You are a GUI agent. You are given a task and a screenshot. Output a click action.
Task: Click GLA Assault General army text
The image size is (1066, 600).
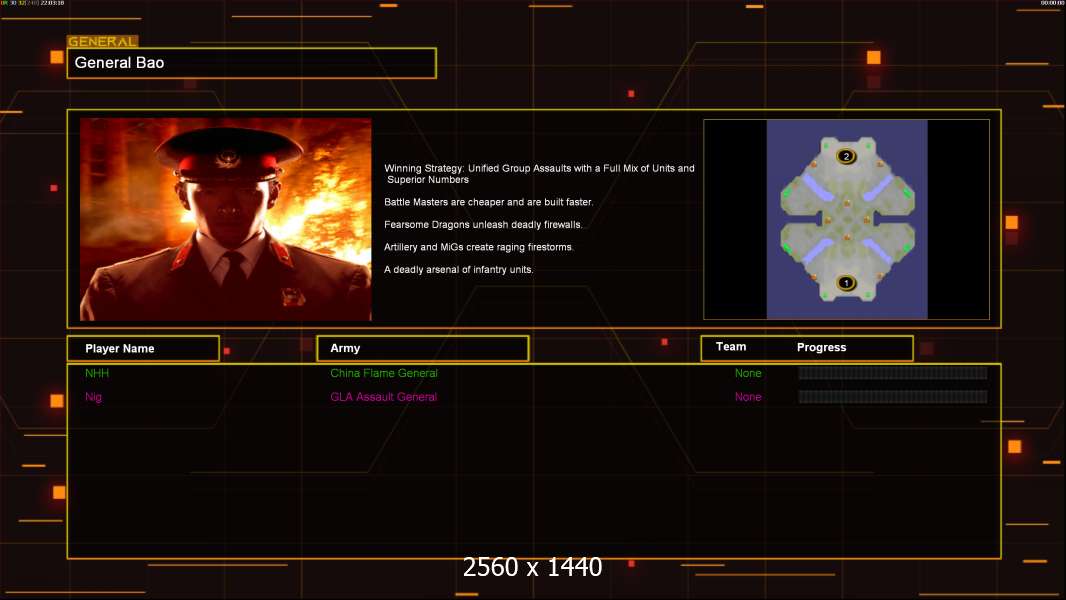click(x=383, y=397)
